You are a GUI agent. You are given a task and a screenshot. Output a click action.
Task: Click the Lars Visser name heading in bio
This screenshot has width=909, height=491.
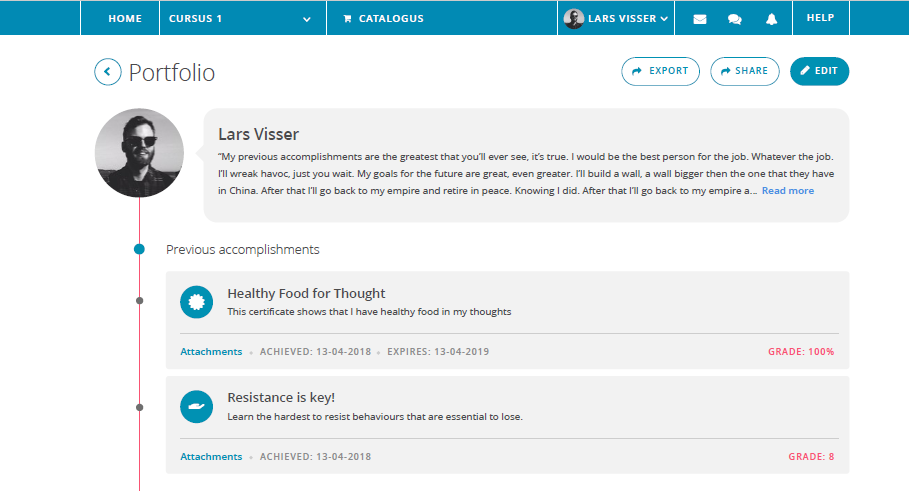[x=259, y=134]
